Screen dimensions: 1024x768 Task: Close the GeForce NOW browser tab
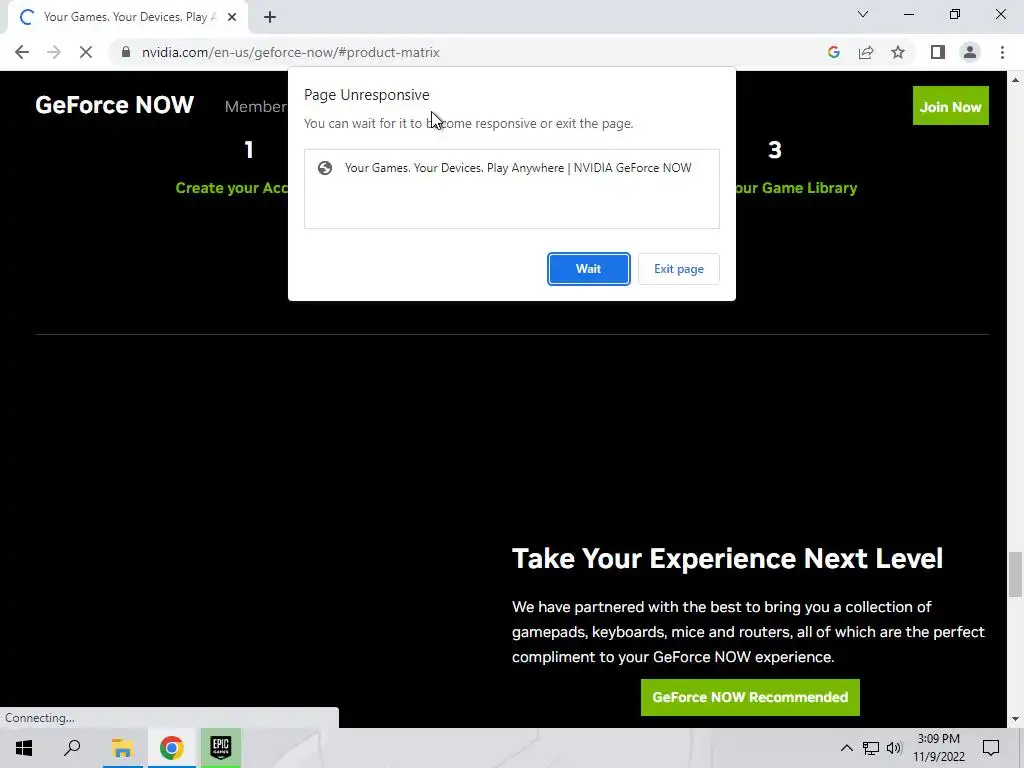(232, 17)
